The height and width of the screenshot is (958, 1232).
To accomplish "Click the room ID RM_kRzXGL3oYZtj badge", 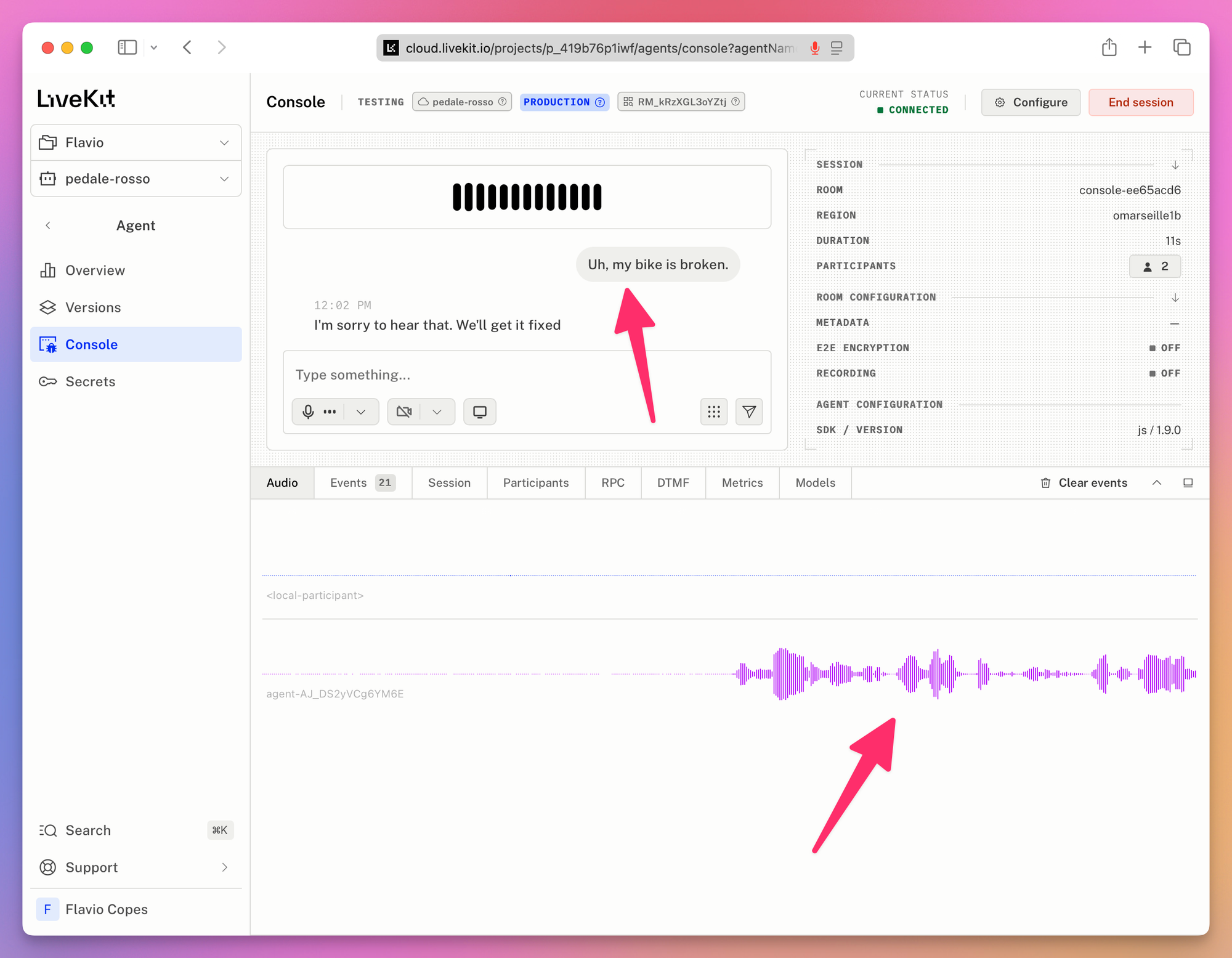I will pyautogui.click(x=681, y=102).
